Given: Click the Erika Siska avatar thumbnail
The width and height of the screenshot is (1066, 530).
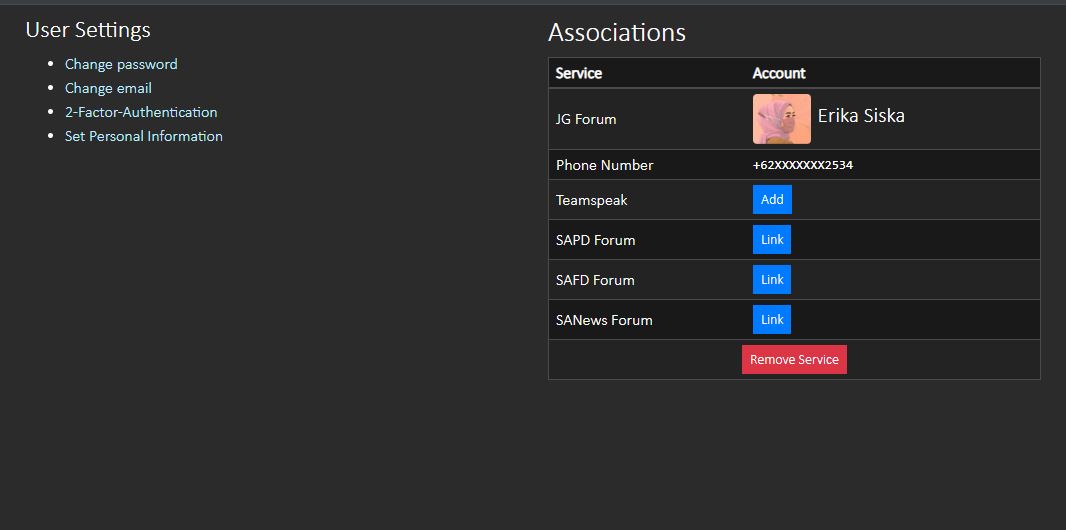Looking at the screenshot, I should (x=782, y=119).
